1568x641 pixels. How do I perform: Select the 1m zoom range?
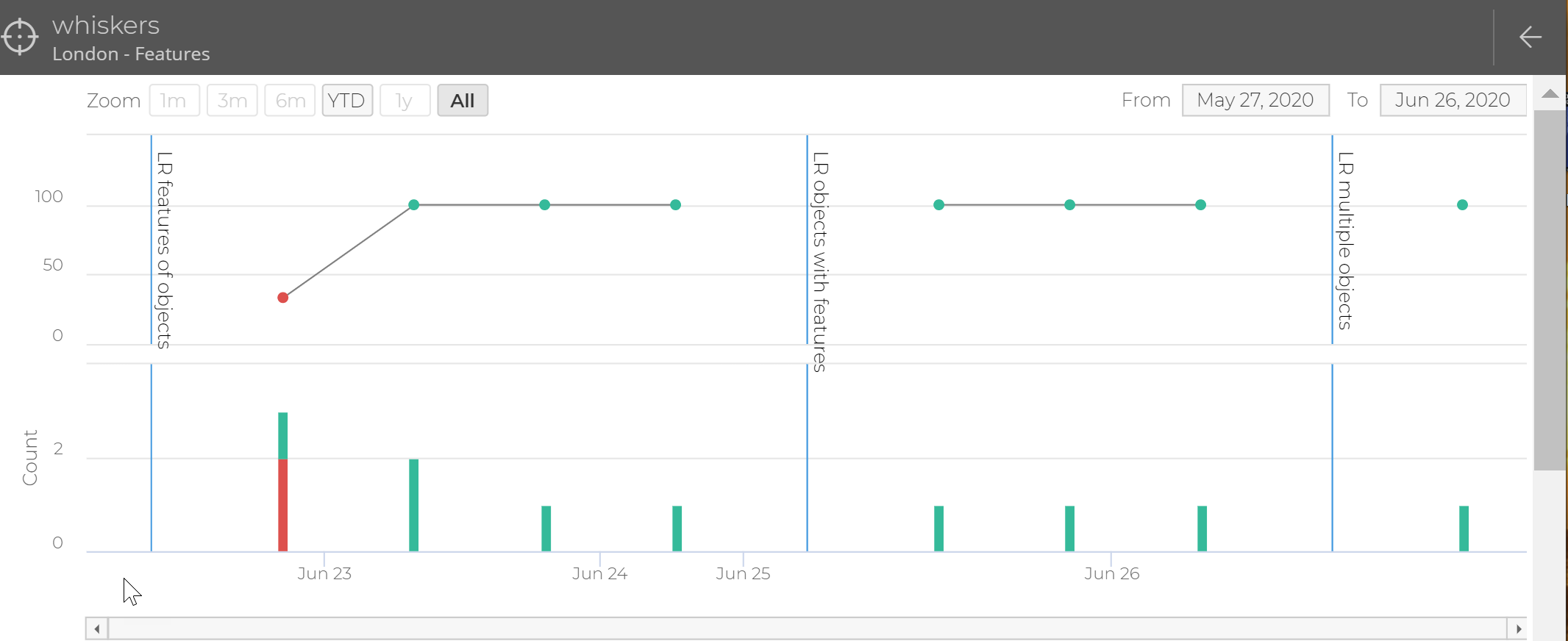pos(174,101)
